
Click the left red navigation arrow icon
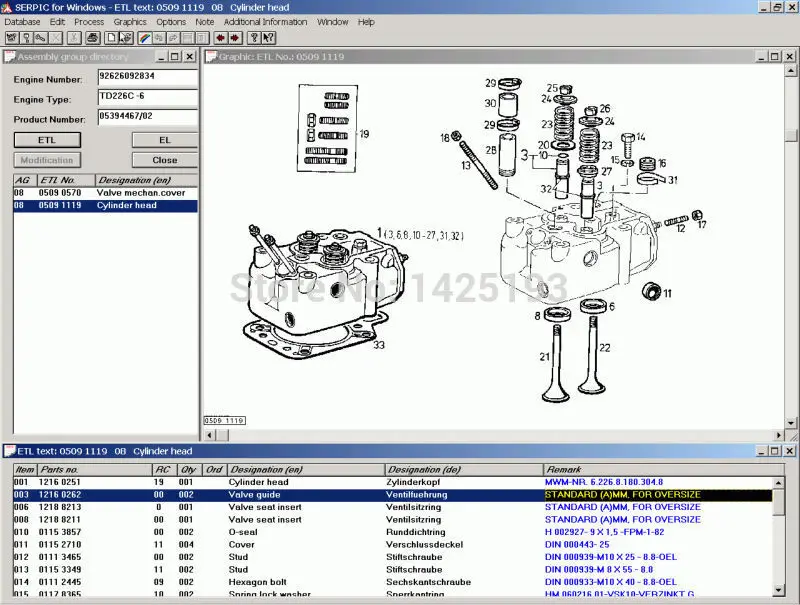pyautogui.click(x=220, y=38)
